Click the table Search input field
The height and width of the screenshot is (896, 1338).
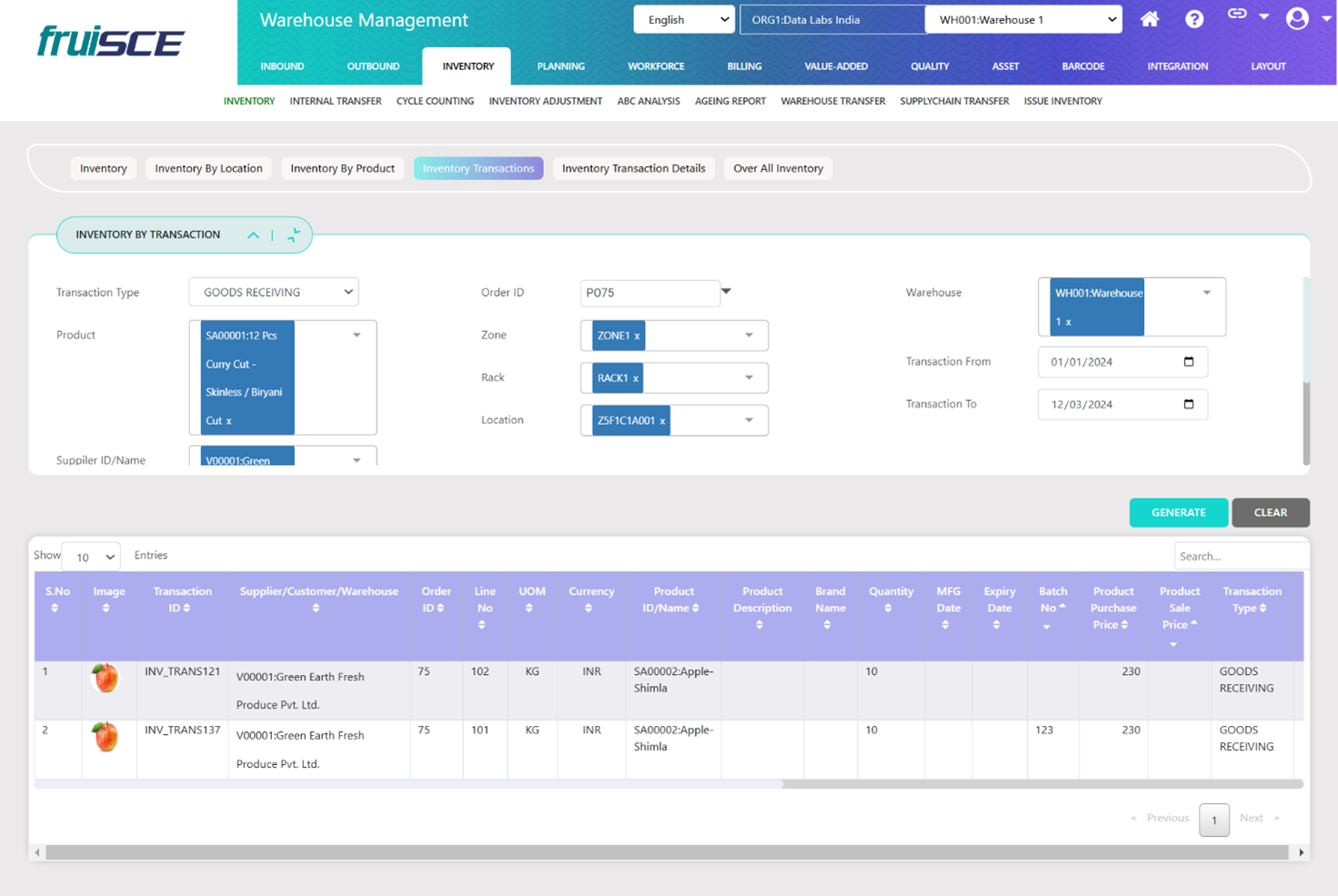coord(1241,556)
